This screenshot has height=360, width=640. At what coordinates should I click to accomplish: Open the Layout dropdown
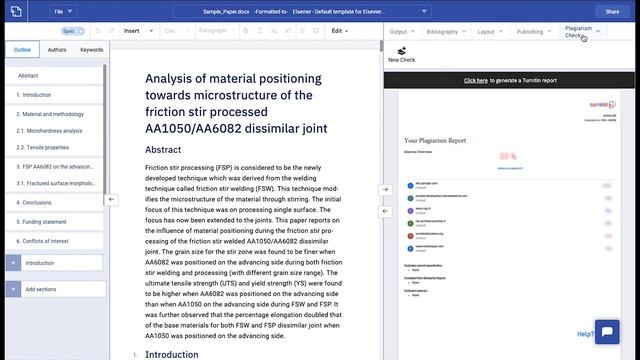pyautogui.click(x=490, y=32)
